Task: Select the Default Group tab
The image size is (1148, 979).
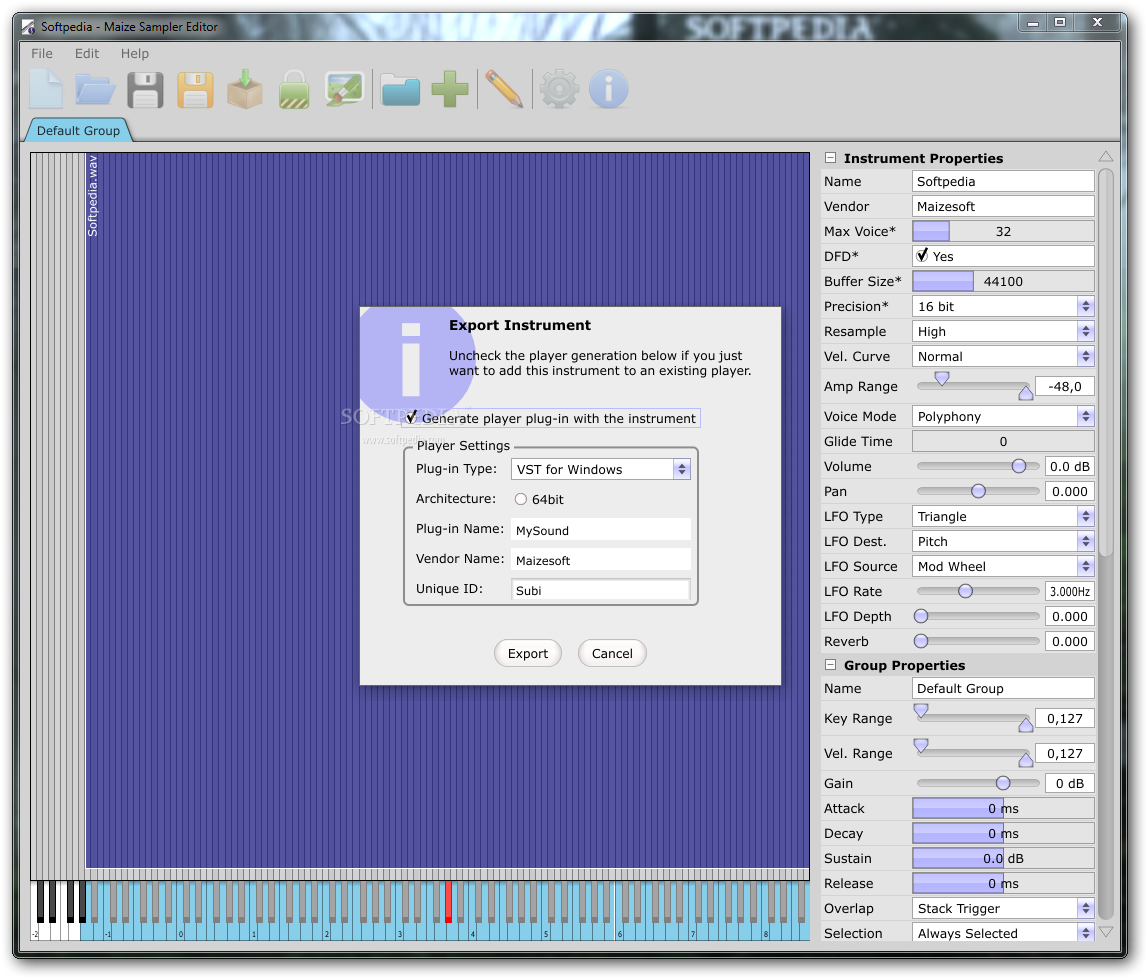Action: pyautogui.click(x=78, y=130)
